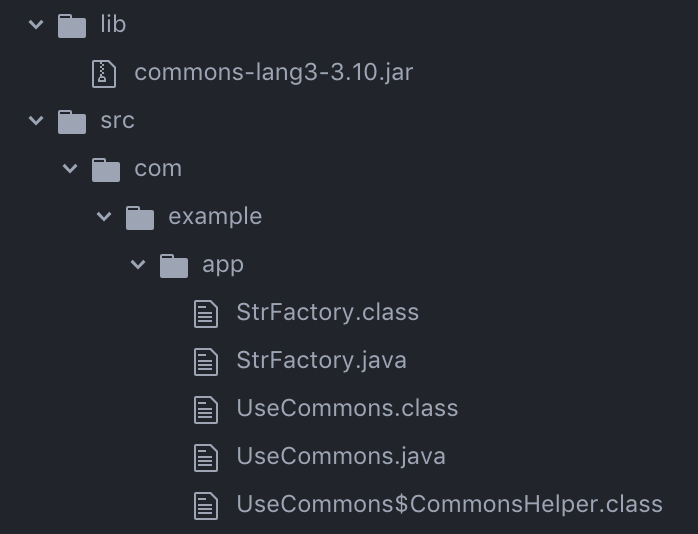Click the app folder icon
The image size is (698, 534).
[174, 265]
